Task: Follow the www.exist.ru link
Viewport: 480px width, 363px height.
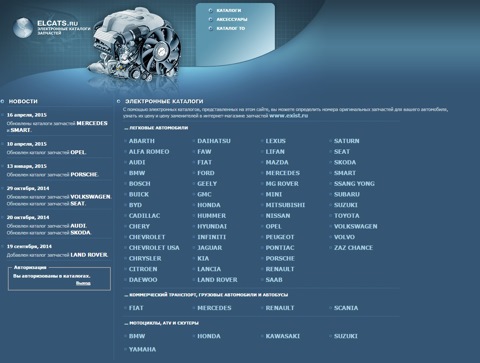Action: tap(288, 116)
